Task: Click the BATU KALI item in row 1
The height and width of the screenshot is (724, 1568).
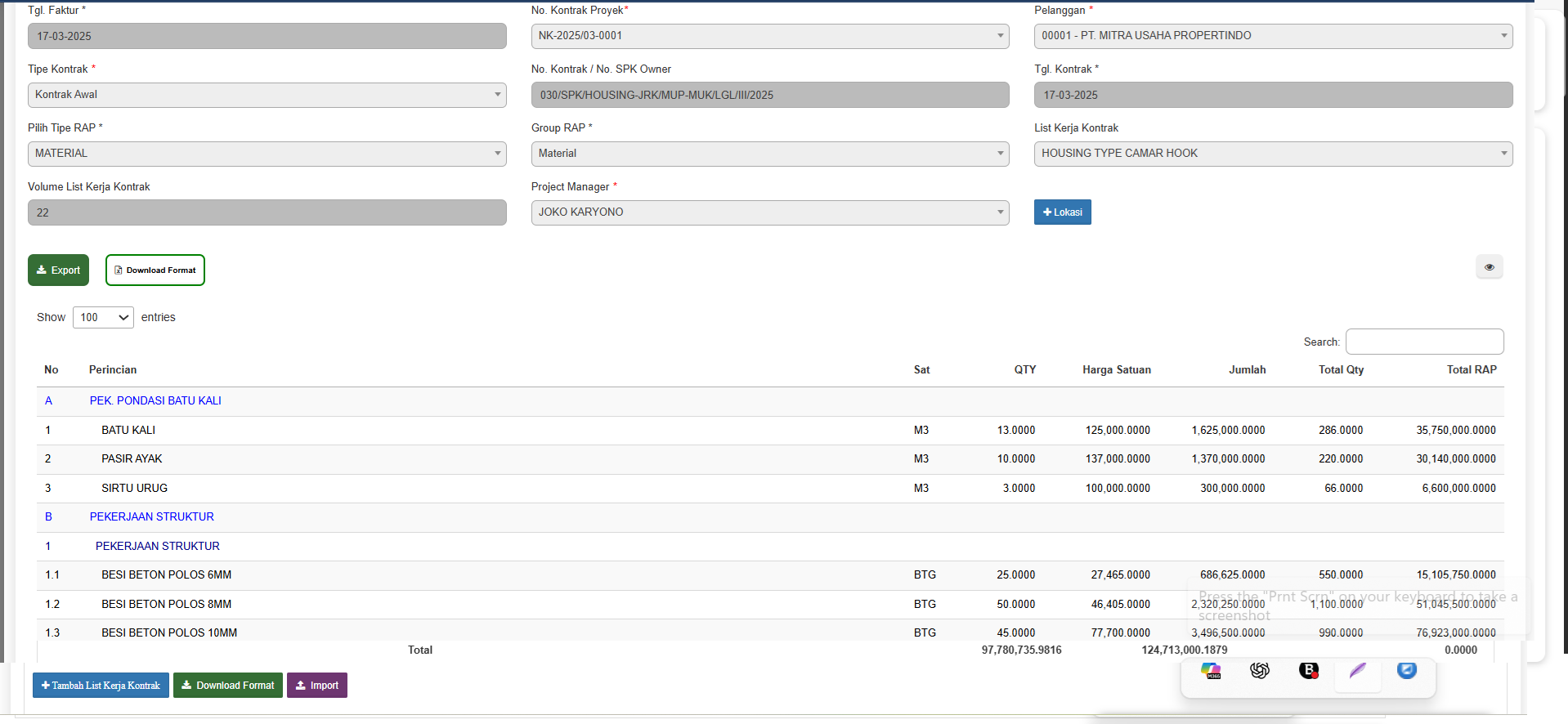Action: click(x=128, y=431)
